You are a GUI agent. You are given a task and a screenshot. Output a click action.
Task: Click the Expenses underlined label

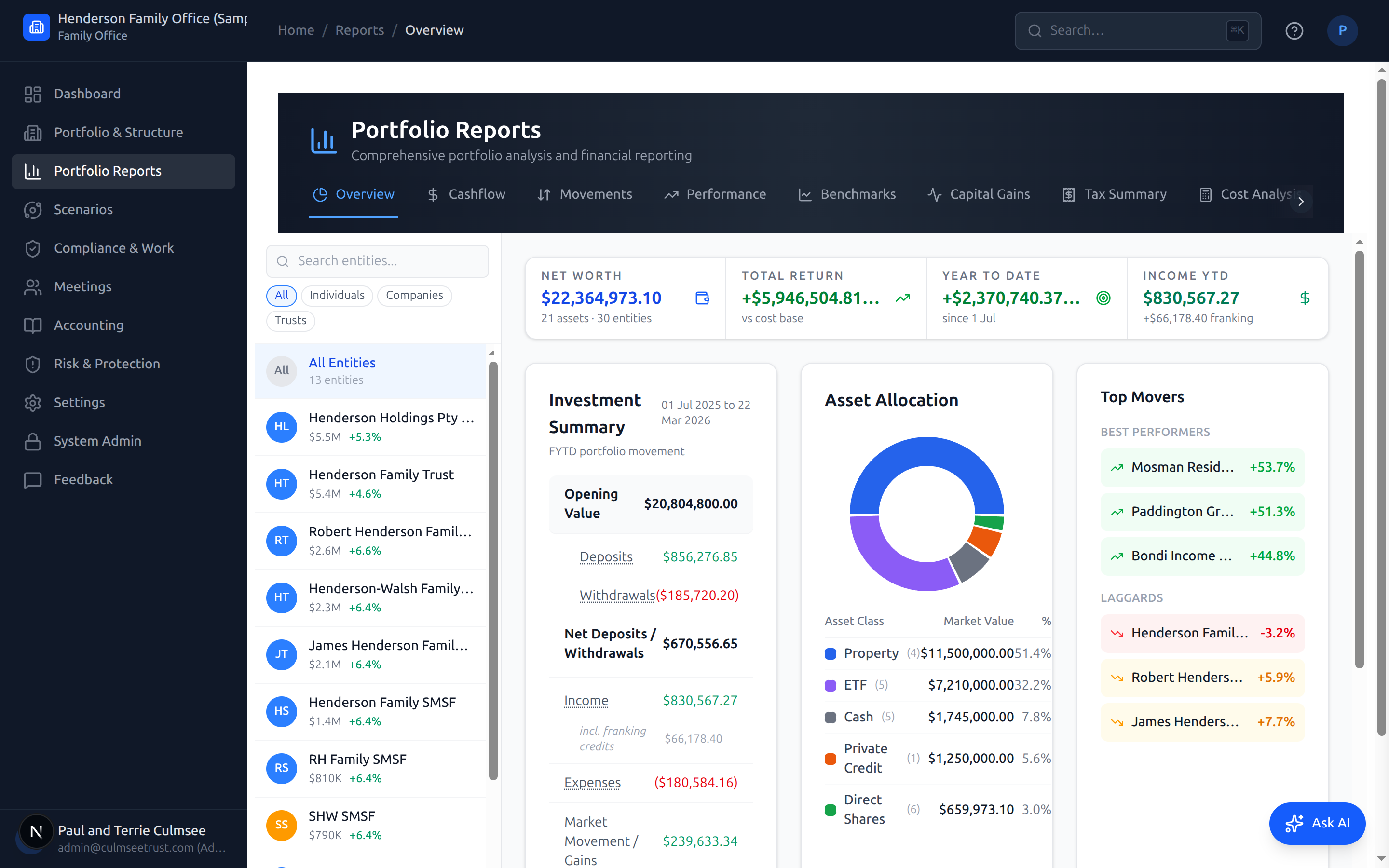pyautogui.click(x=592, y=783)
